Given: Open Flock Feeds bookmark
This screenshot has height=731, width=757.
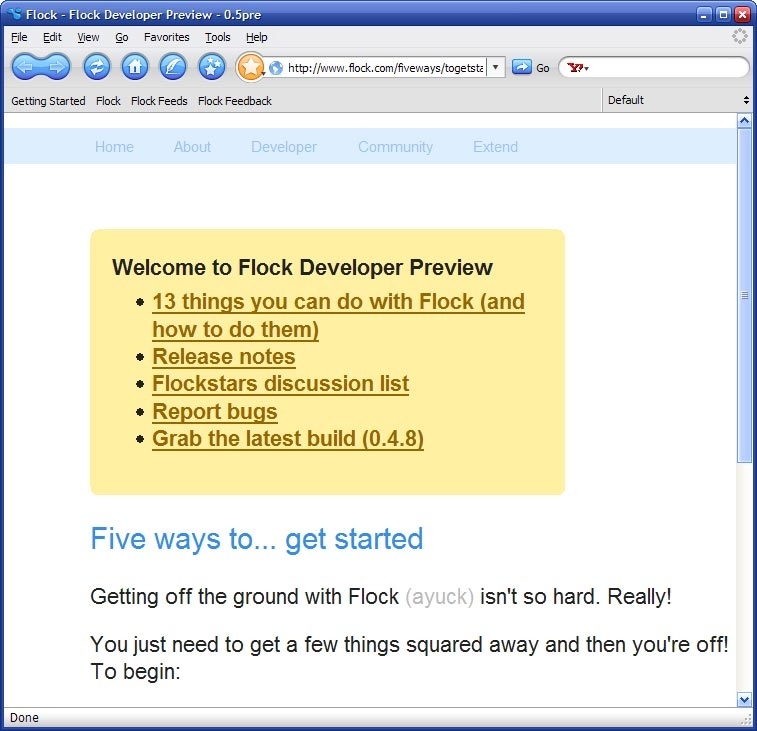Looking at the screenshot, I should 159,101.
